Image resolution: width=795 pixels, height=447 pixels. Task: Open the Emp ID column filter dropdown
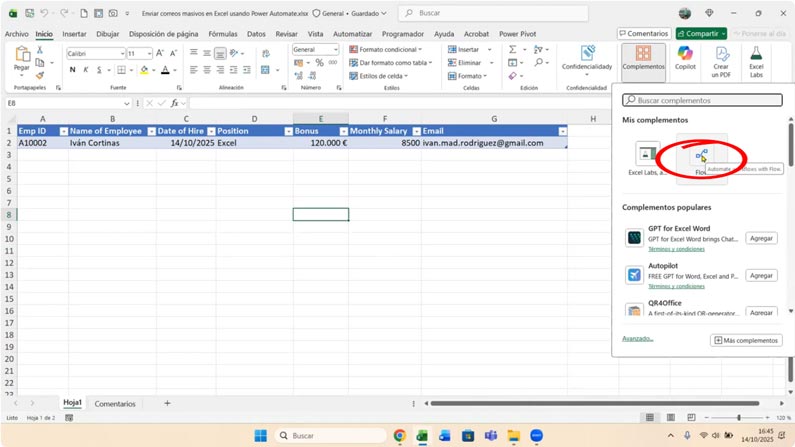pos(63,131)
